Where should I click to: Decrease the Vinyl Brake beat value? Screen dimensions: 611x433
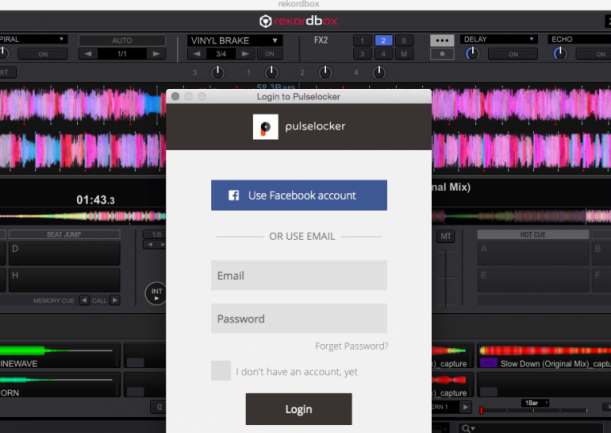(x=197, y=54)
